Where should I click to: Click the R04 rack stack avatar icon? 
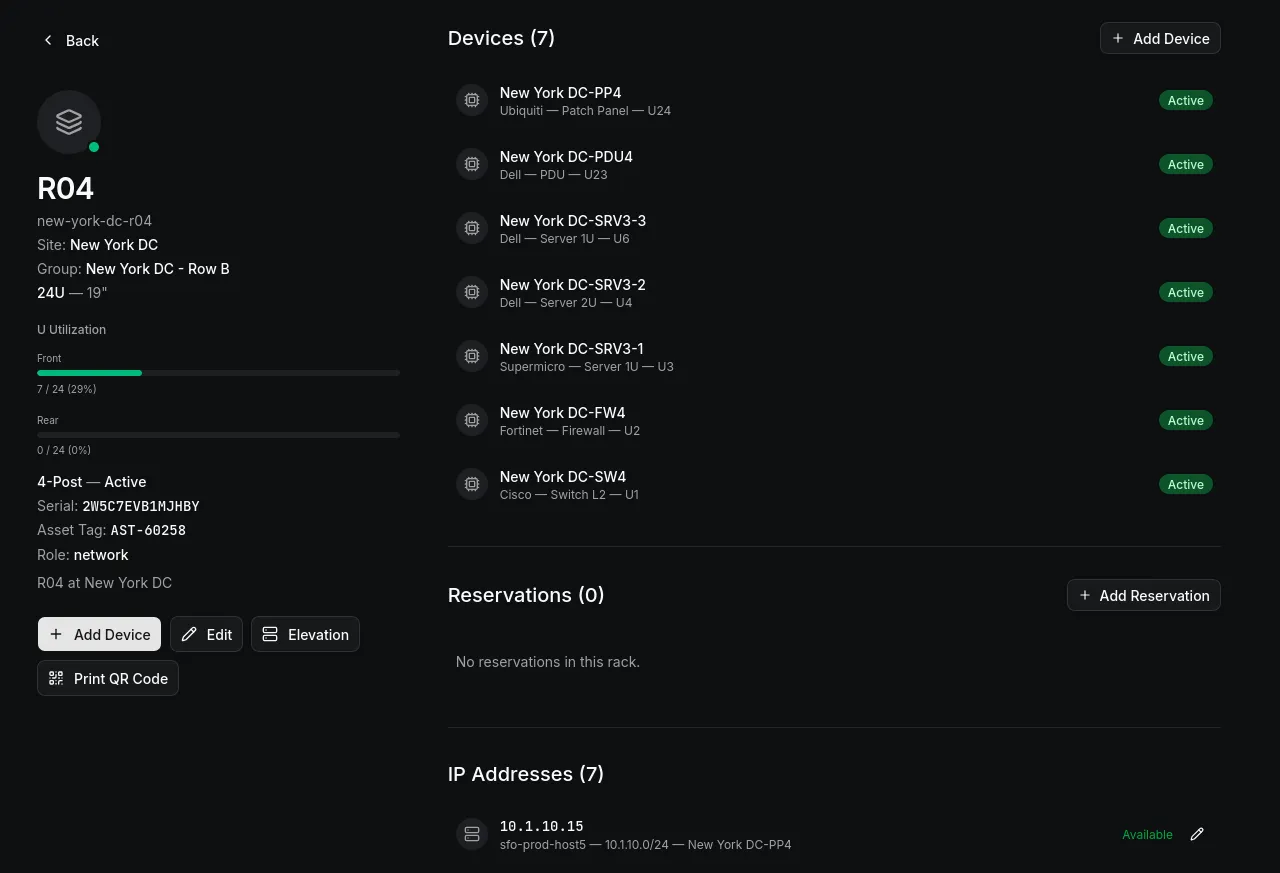[69, 122]
